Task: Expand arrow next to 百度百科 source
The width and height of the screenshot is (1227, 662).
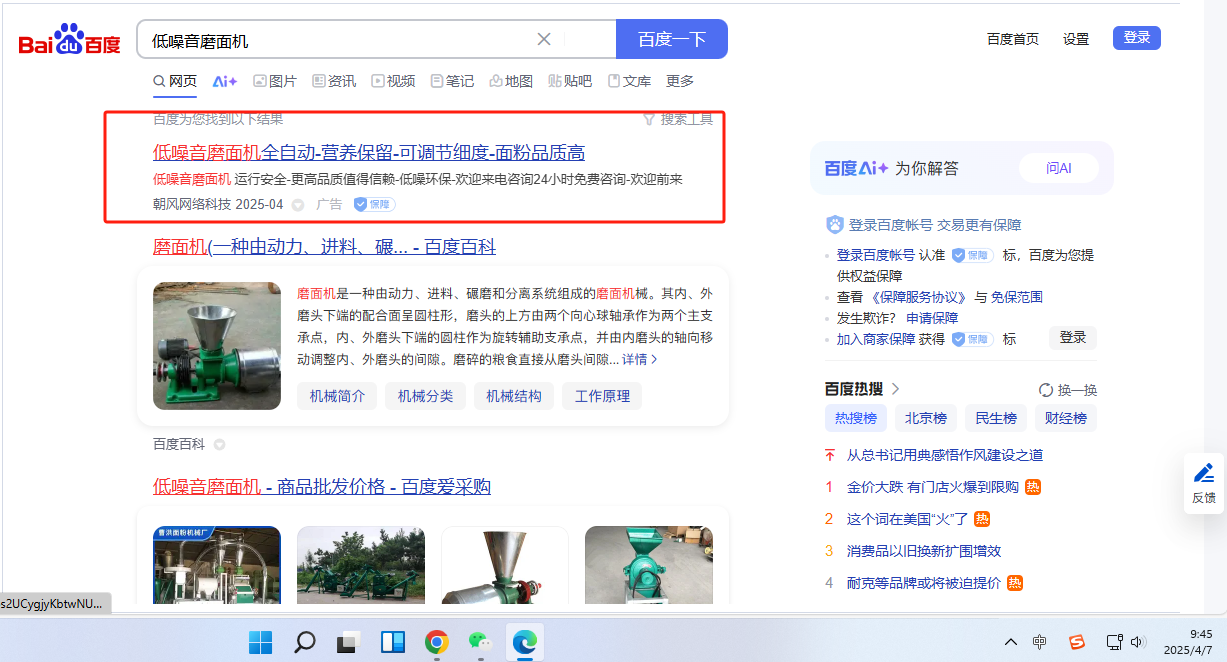Action: click(x=219, y=444)
